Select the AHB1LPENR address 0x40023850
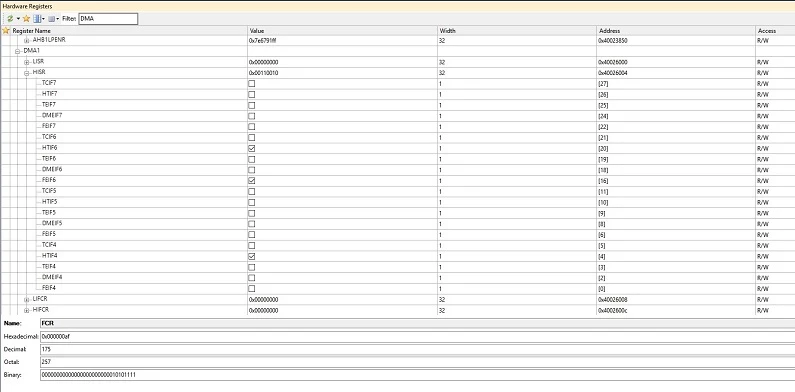 click(x=613, y=41)
